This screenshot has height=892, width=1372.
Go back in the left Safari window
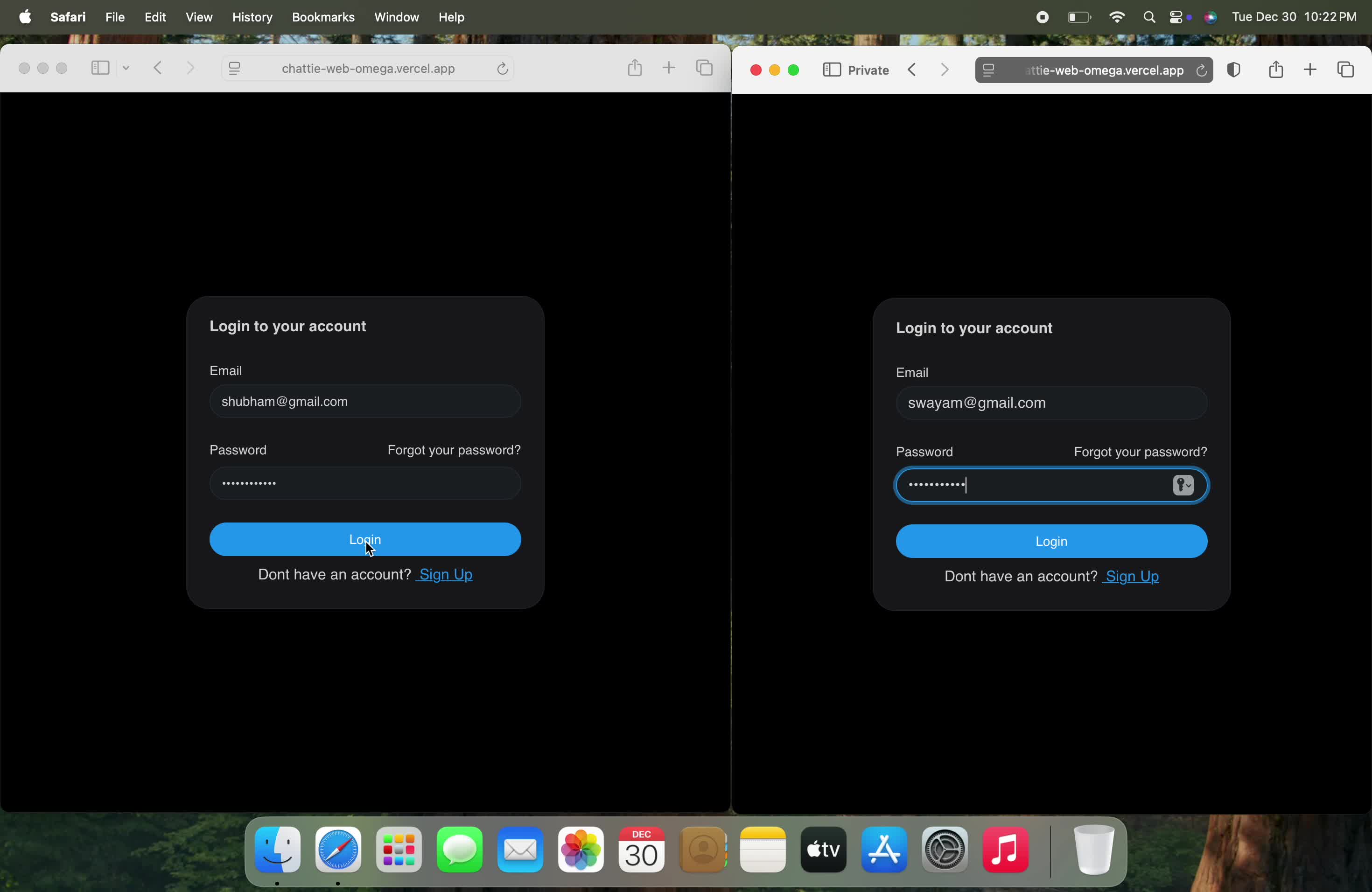158,68
